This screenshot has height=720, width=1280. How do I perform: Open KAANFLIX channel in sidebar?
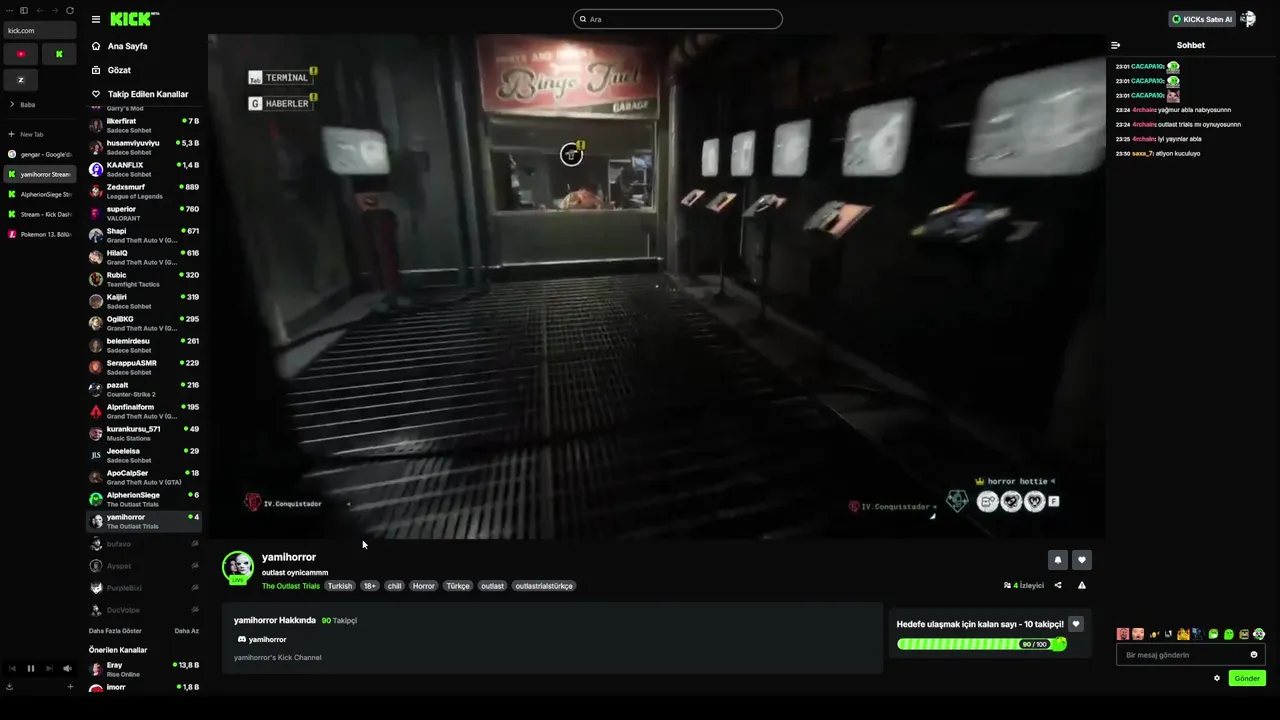(144, 169)
